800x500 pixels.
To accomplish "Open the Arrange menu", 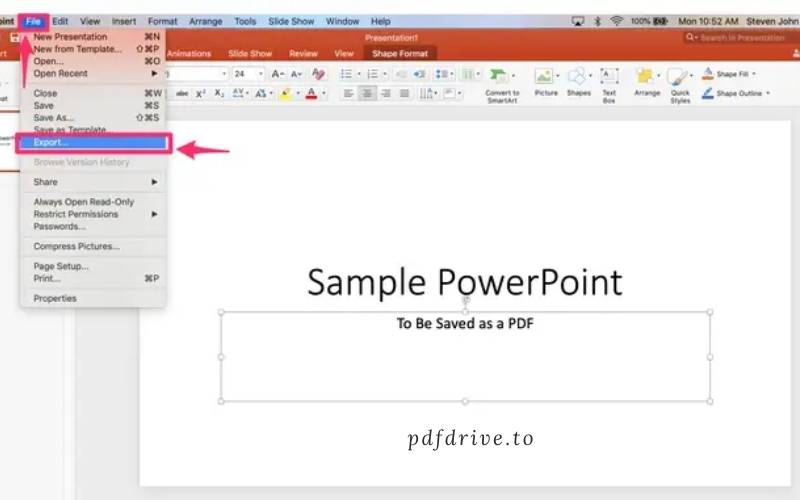I will [x=647, y=83].
